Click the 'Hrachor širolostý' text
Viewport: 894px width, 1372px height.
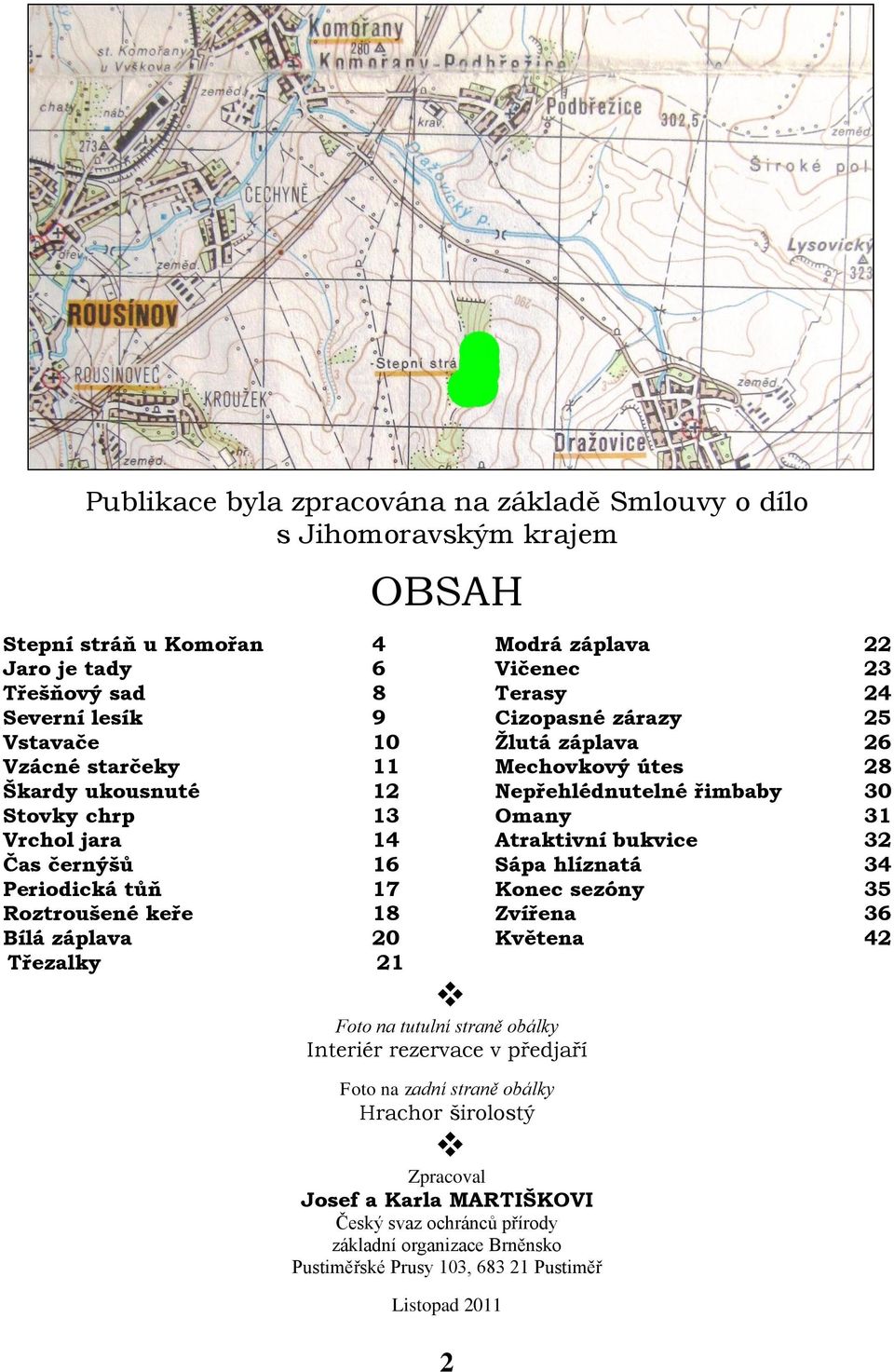point(447,1113)
